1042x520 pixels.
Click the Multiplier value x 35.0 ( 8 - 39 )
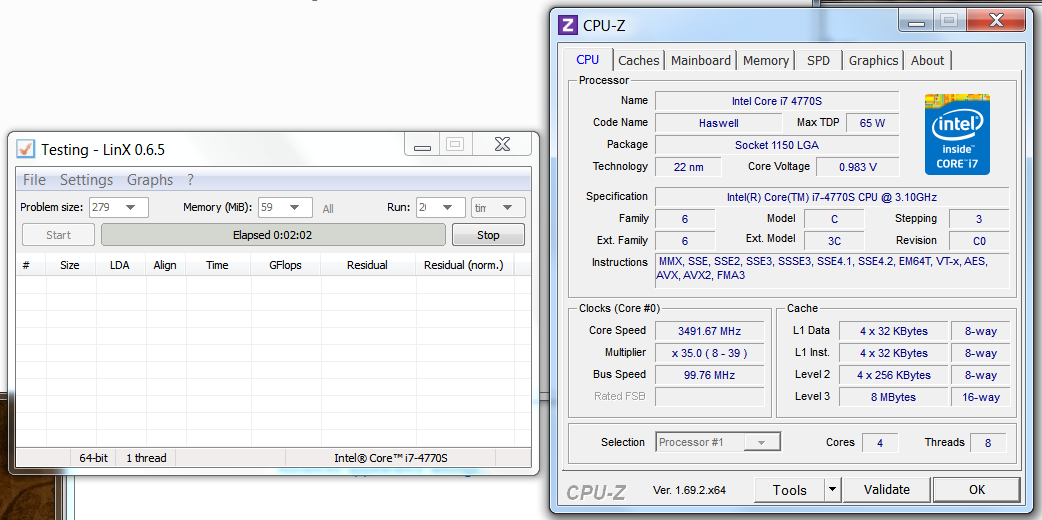(x=709, y=353)
